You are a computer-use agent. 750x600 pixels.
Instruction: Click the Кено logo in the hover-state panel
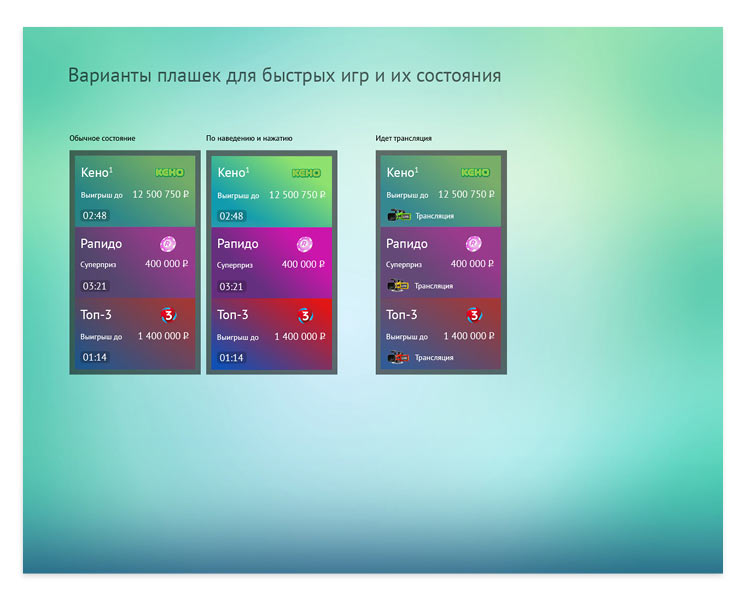[307, 173]
